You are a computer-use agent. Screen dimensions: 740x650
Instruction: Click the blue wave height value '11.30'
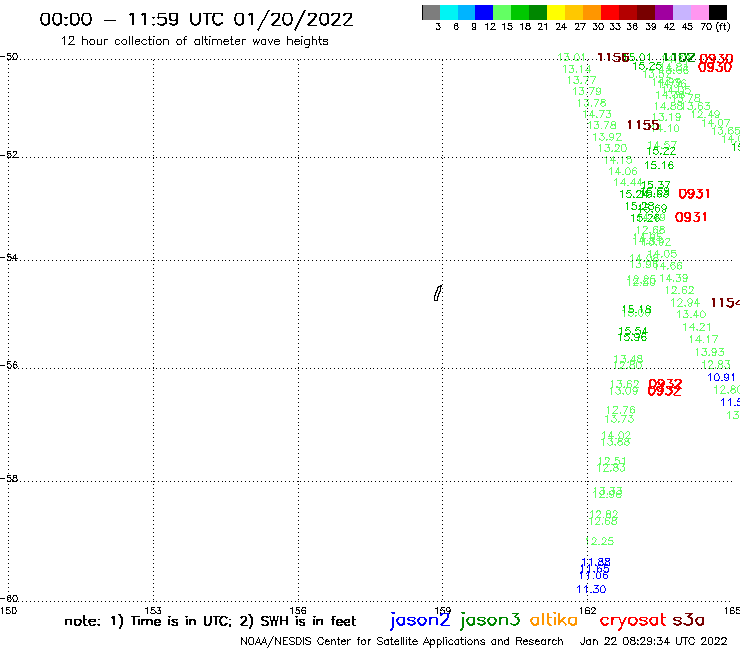pyautogui.click(x=591, y=589)
